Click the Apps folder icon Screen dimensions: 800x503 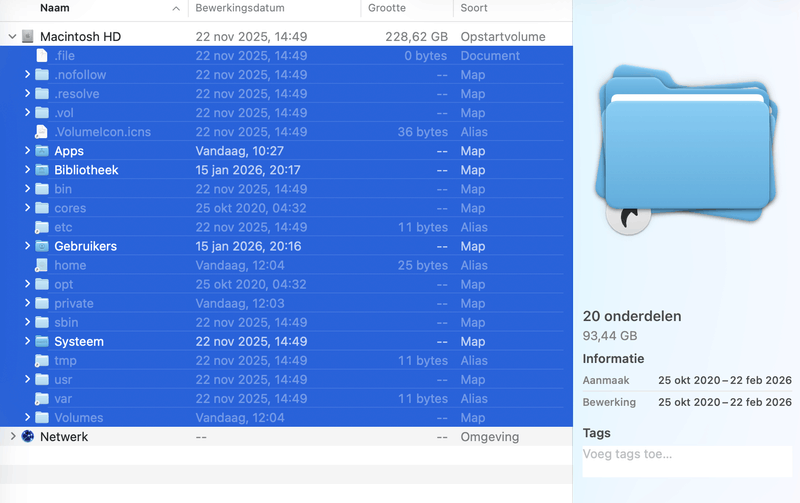(42, 151)
